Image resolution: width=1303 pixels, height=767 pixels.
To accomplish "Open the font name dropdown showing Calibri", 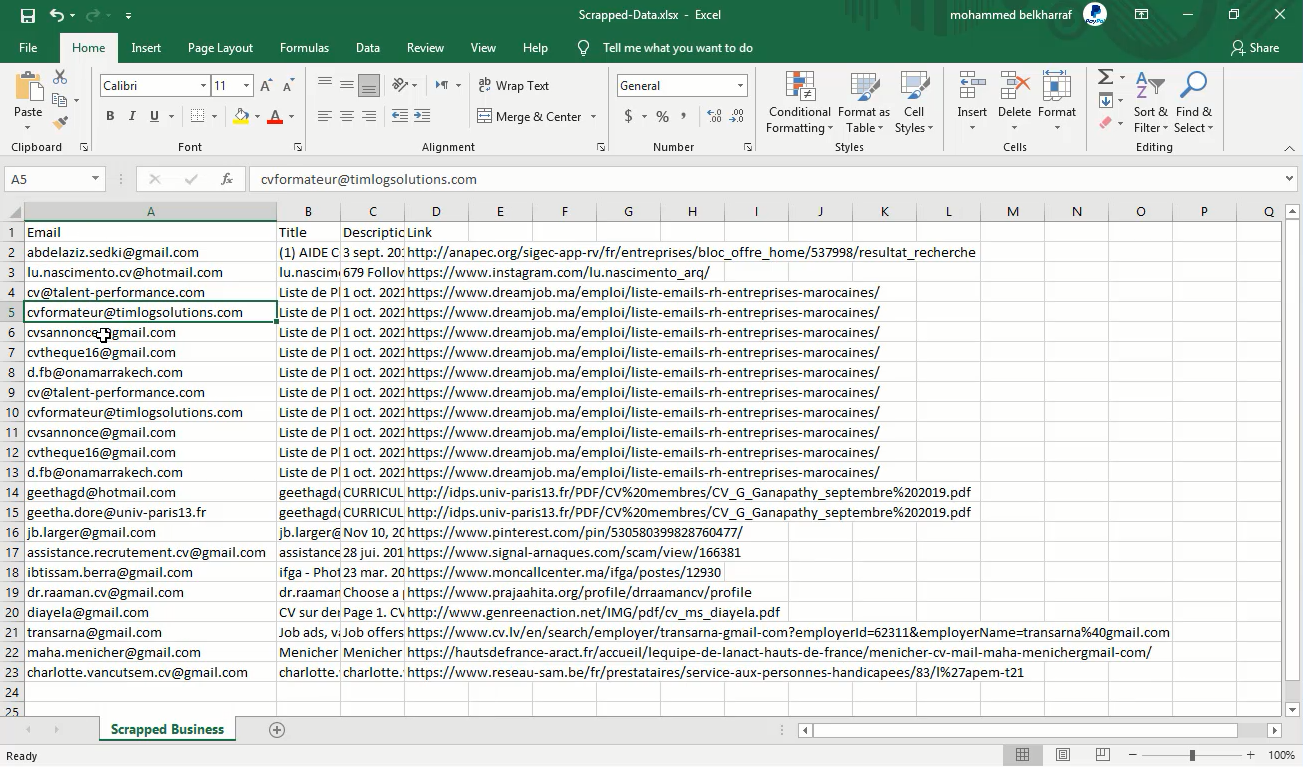I will [203, 86].
